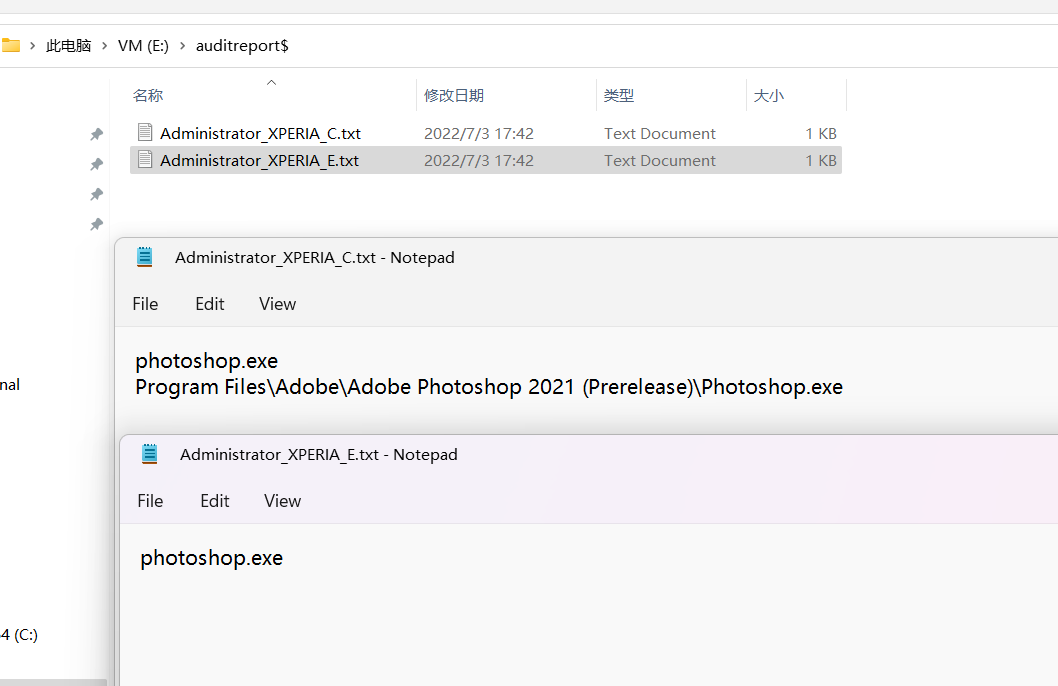Click the bottom pin icon in the sidebar
The image size is (1058, 686).
tap(96, 224)
